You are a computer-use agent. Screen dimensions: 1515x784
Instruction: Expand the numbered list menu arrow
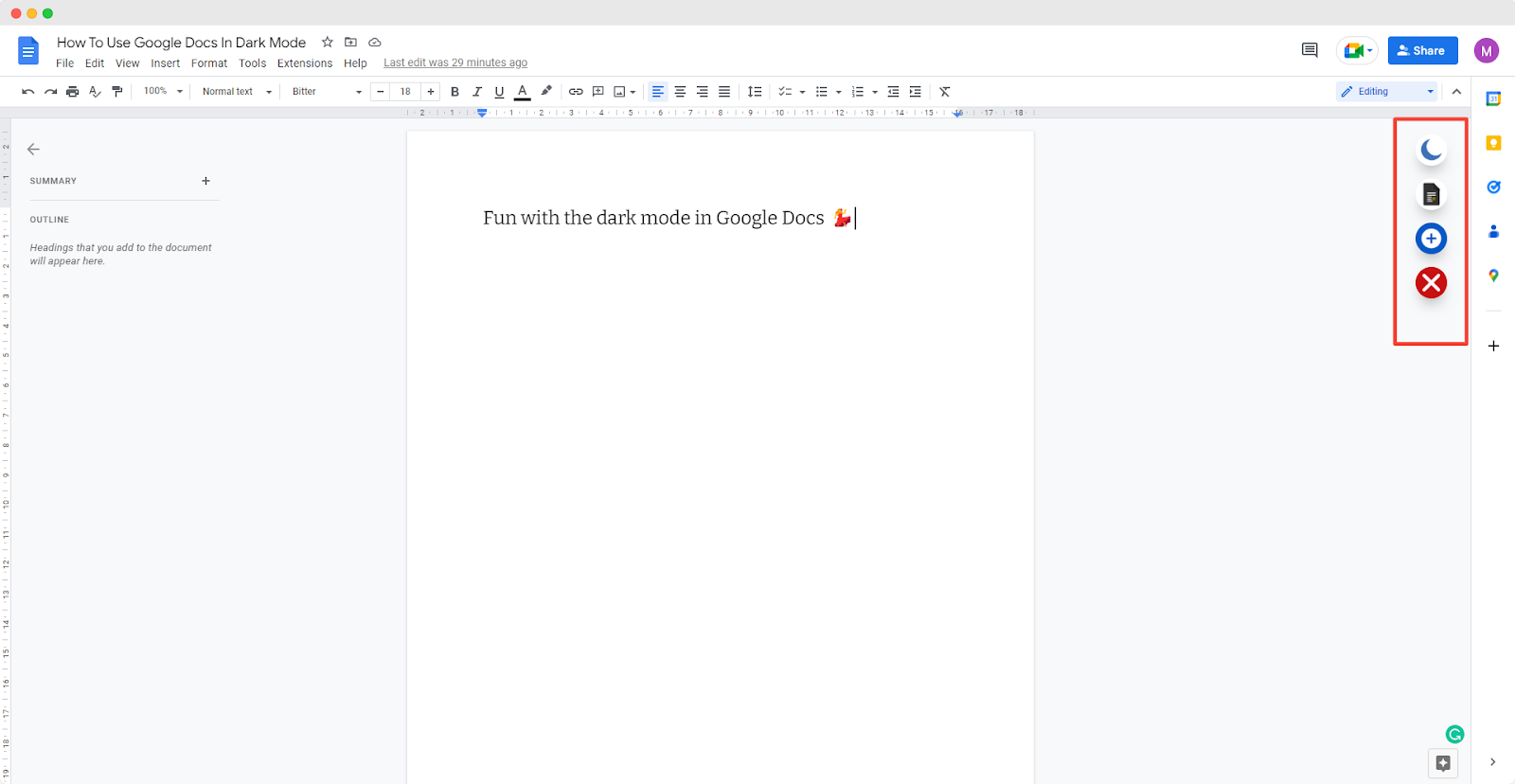(875, 93)
